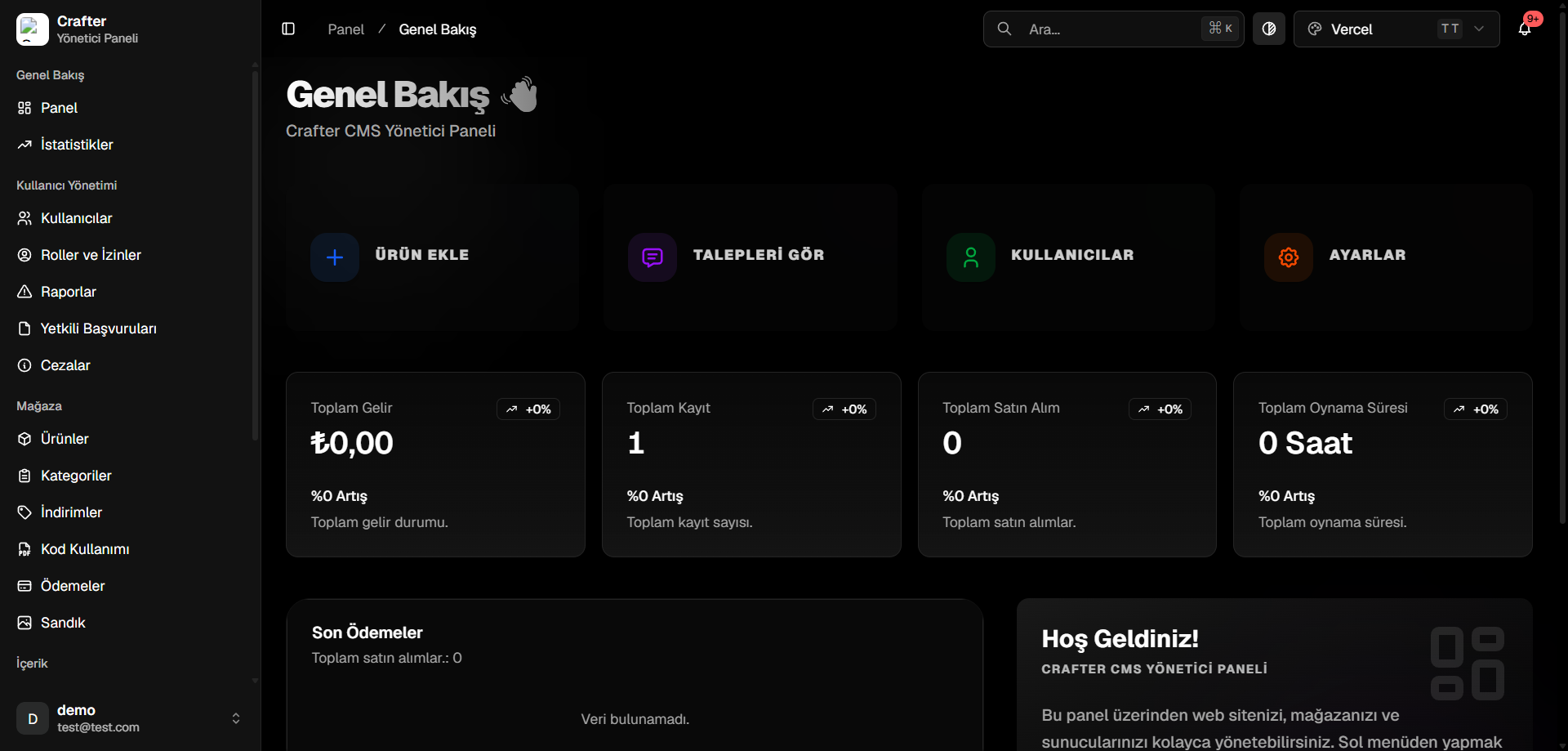Open the notifications bell
The width and height of the screenshot is (1568, 751).
pos(1525,29)
